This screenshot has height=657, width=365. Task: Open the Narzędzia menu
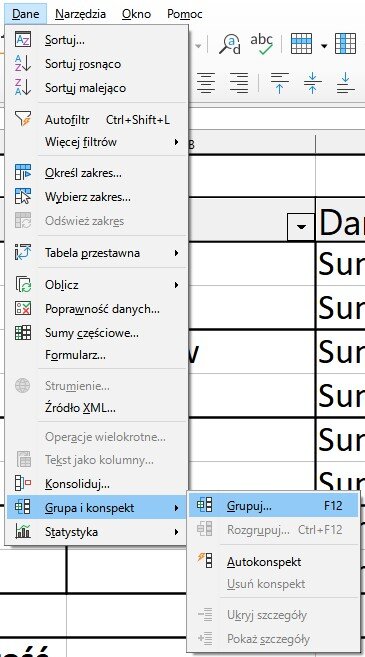coord(80,14)
